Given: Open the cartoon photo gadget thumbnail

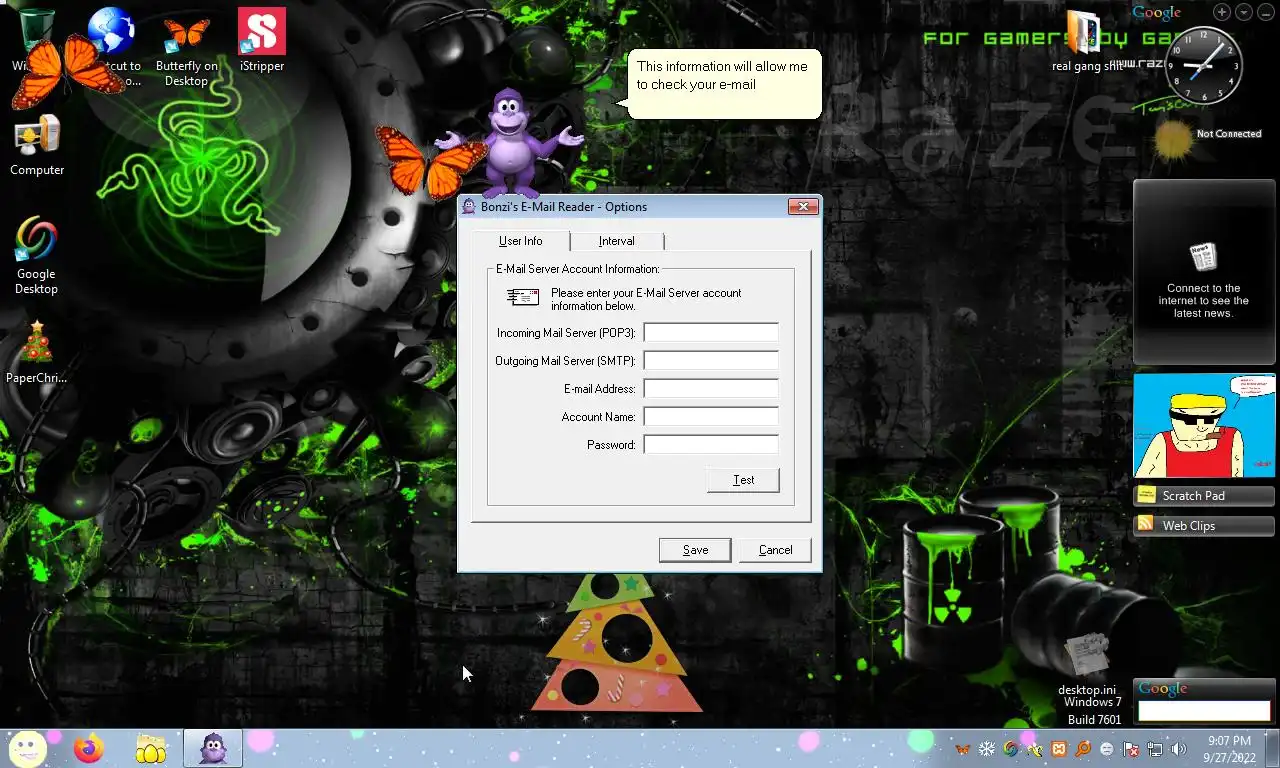Looking at the screenshot, I should click(x=1204, y=426).
